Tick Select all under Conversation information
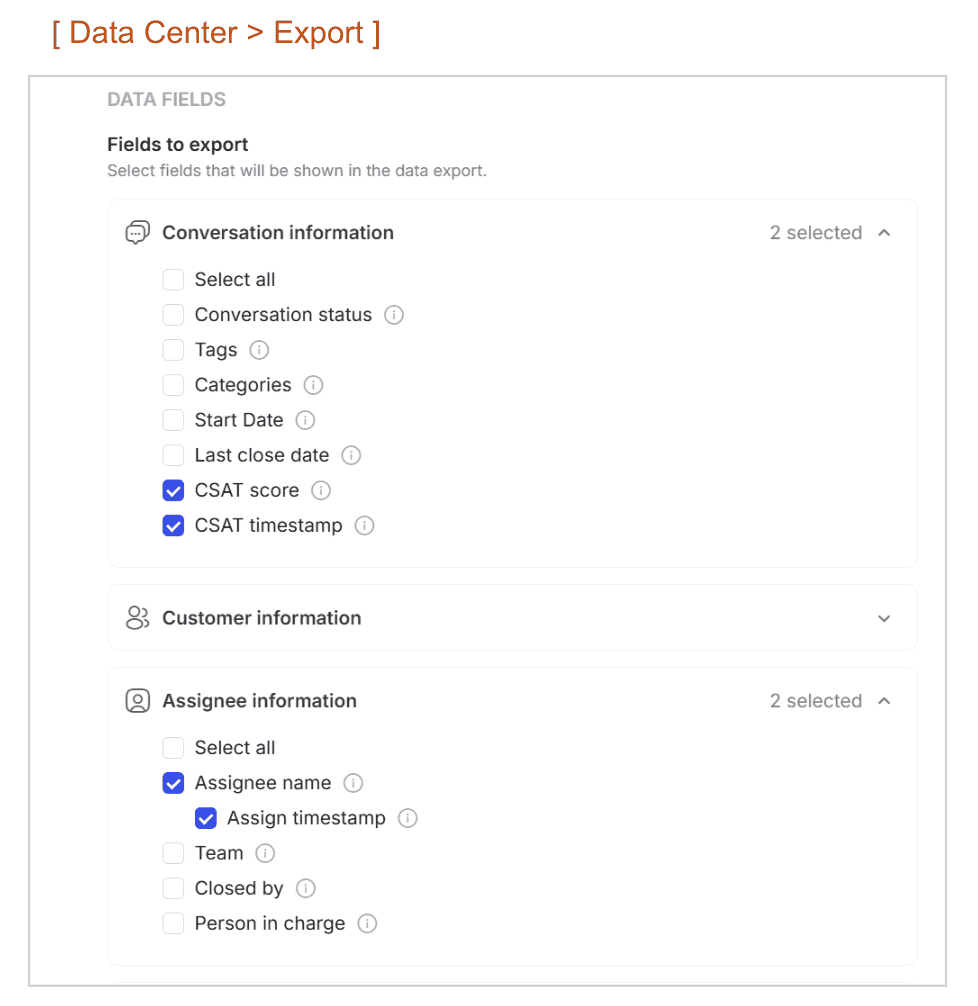The width and height of the screenshot is (978, 1006). pyautogui.click(x=173, y=280)
